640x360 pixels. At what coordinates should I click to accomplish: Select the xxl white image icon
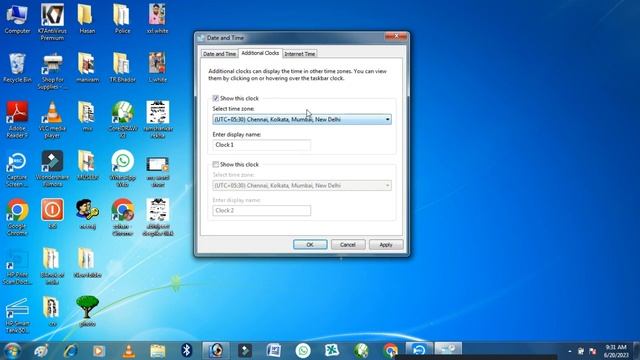[x=157, y=18]
